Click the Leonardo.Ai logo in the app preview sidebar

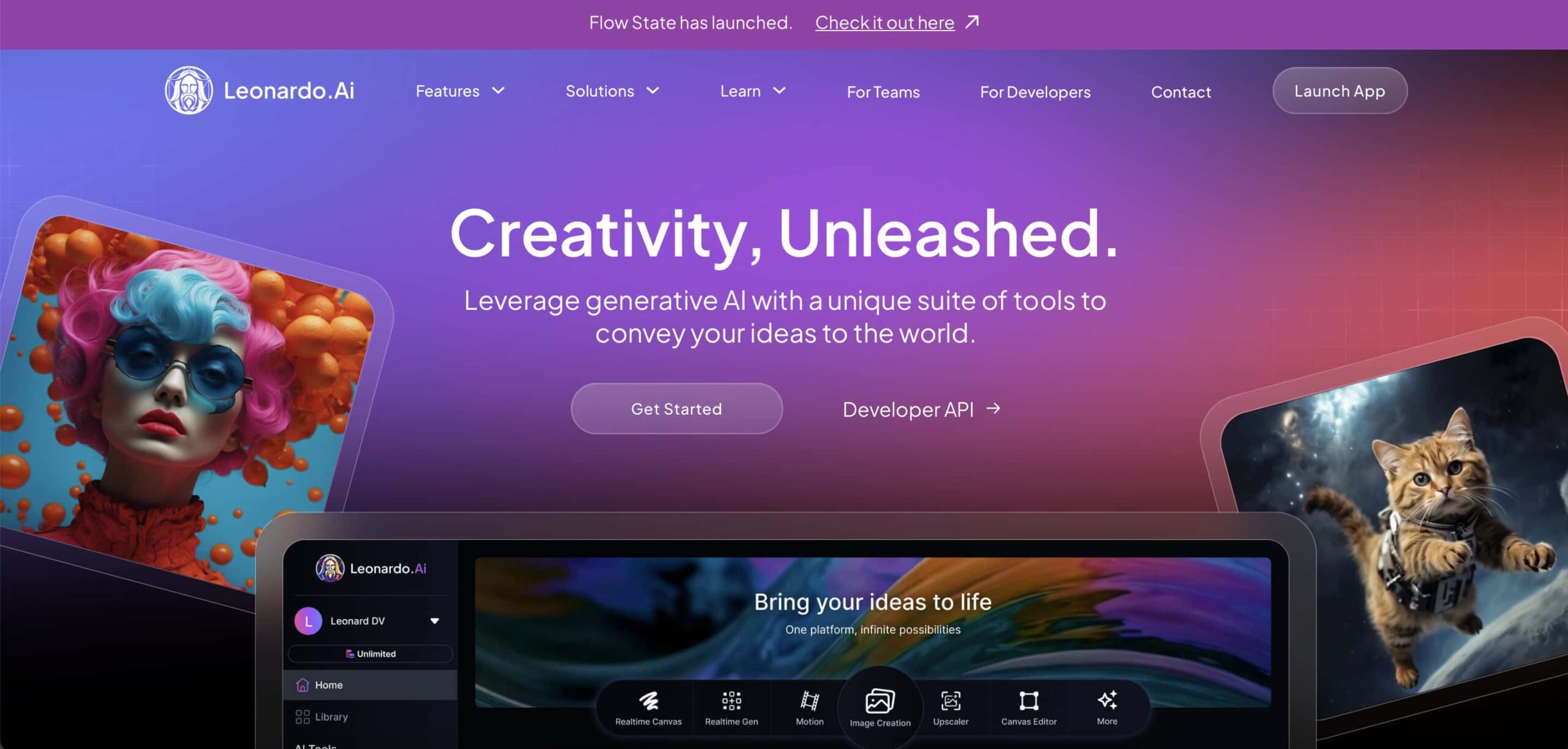click(371, 568)
